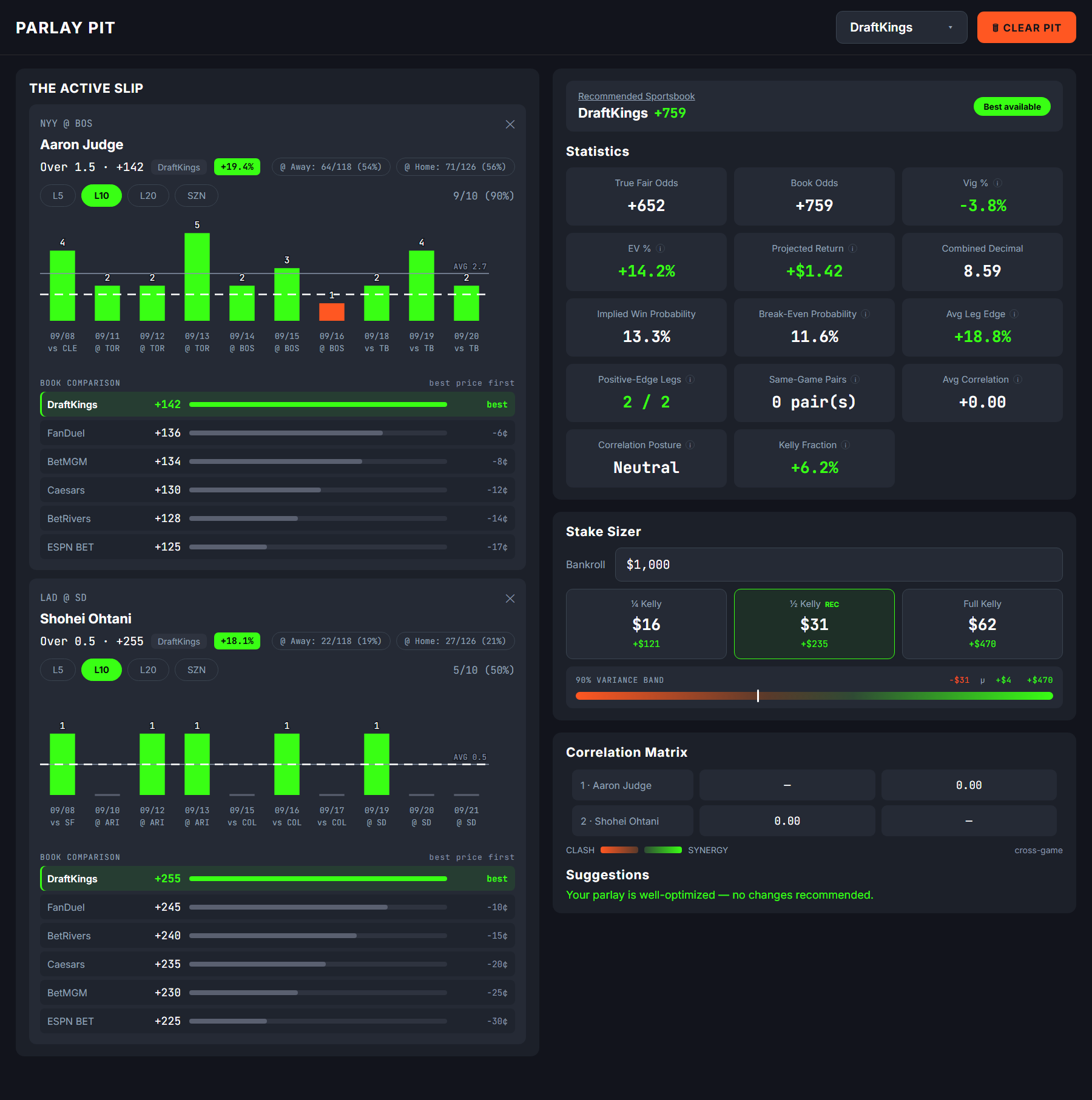Screen dimensions: 1092x1100
Task: Remove Shohei Ohtani leg with X icon
Action: (x=510, y=599)
